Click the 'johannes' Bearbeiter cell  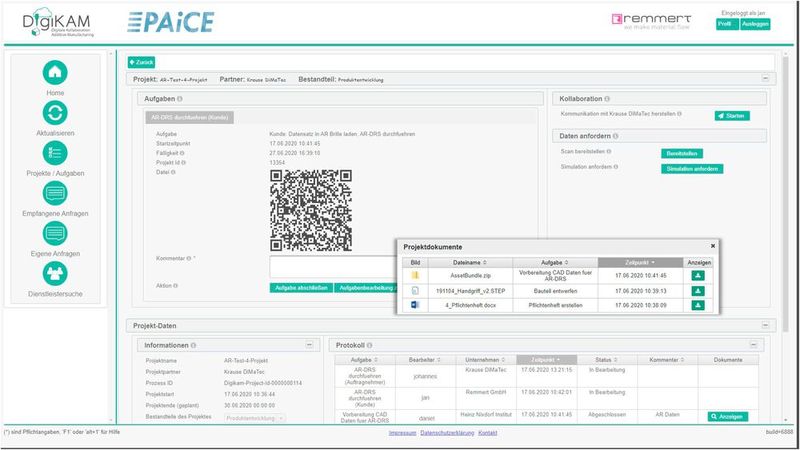(425, 377)
